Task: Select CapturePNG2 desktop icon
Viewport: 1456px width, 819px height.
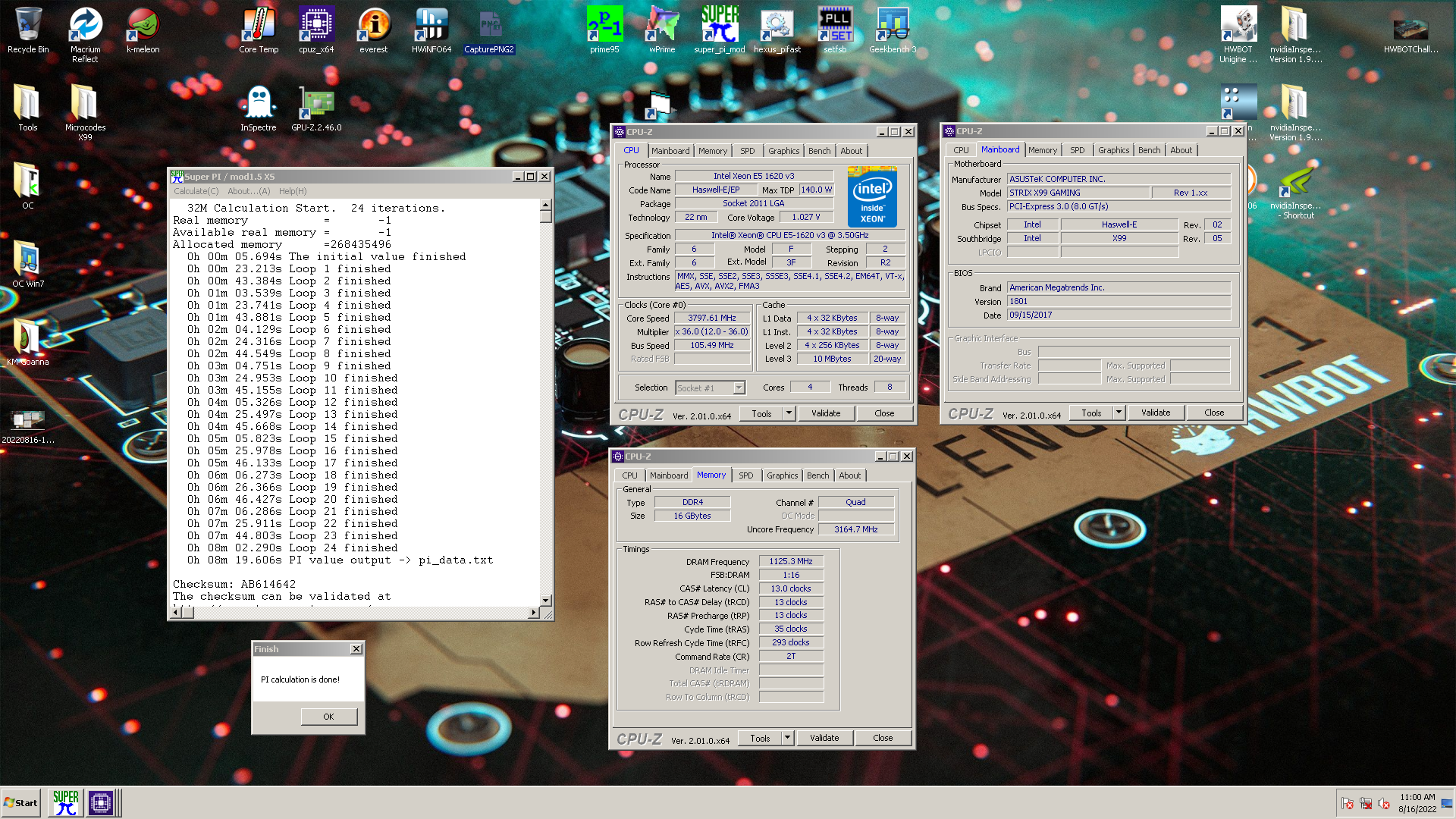Action: pyautogui.click(x=489, y=30)
